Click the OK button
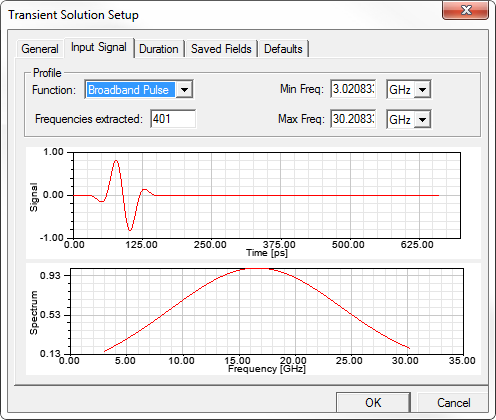 click(373, 402)
